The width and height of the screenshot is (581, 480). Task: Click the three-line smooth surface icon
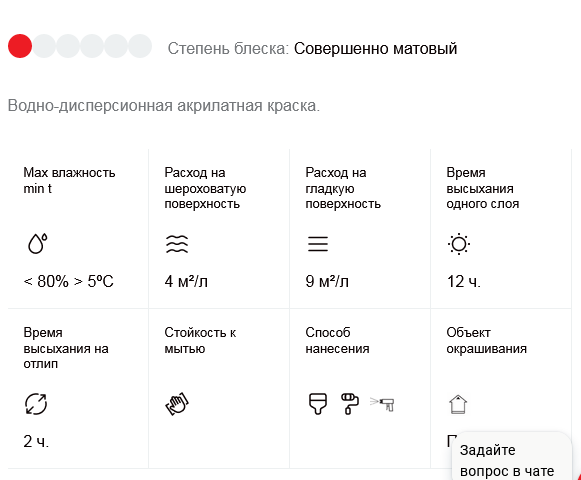point(318,244)
